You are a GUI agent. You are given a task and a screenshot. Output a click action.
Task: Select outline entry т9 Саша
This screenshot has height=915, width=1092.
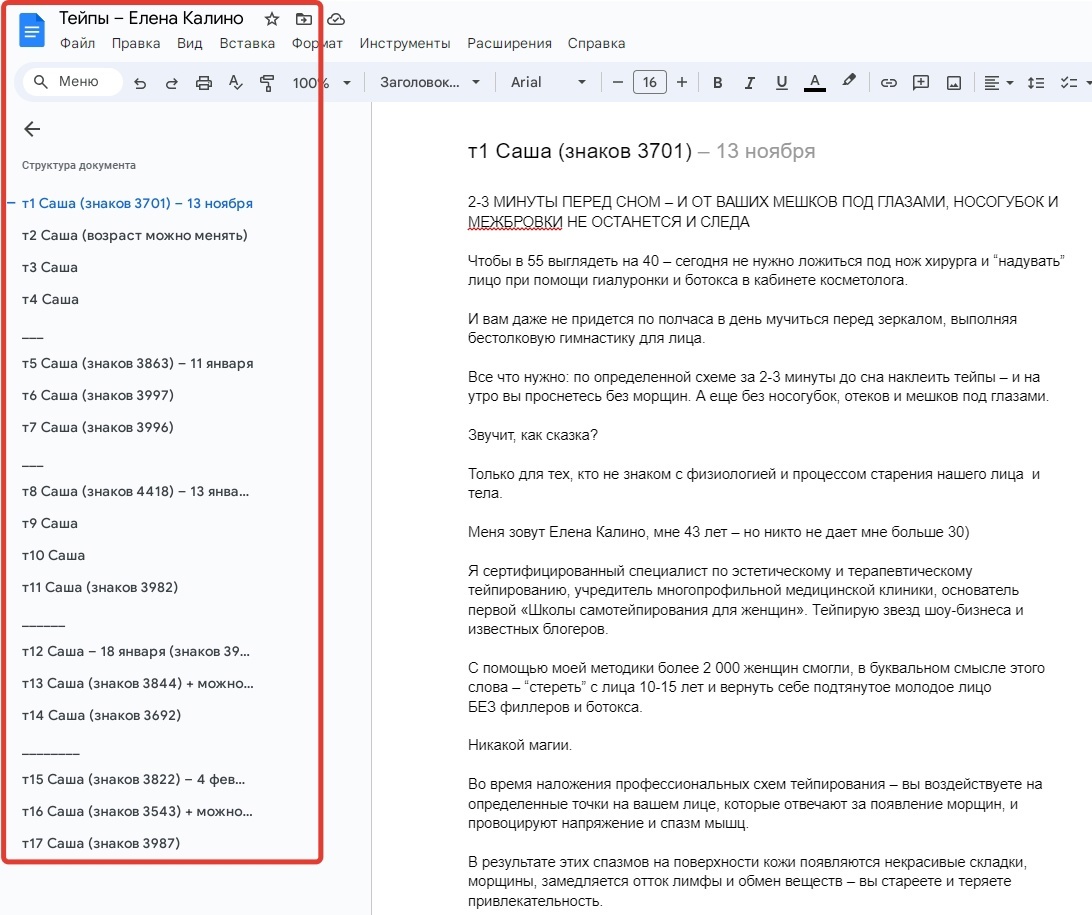[x=49, y=524]
